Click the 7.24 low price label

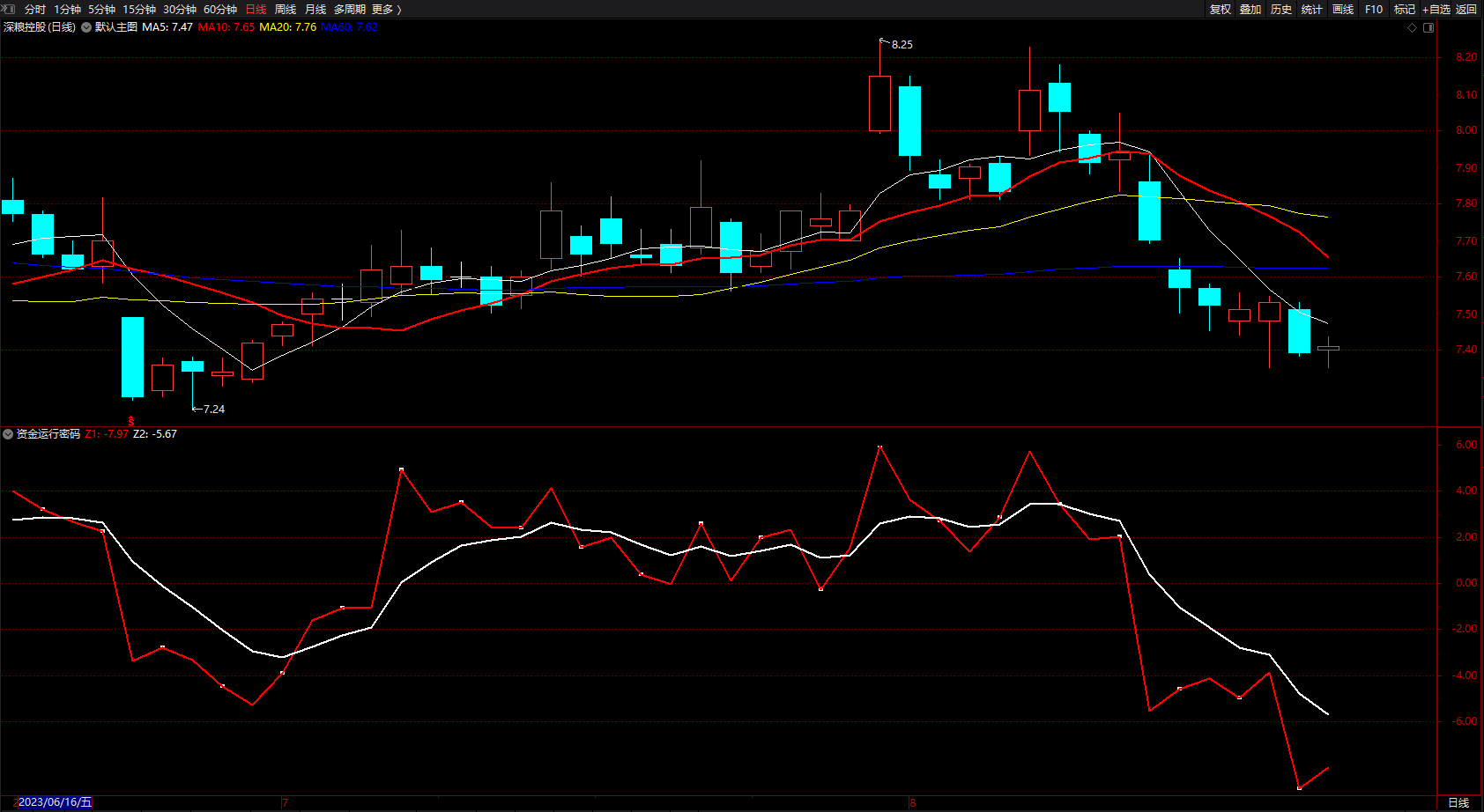(x=214, y=410)
